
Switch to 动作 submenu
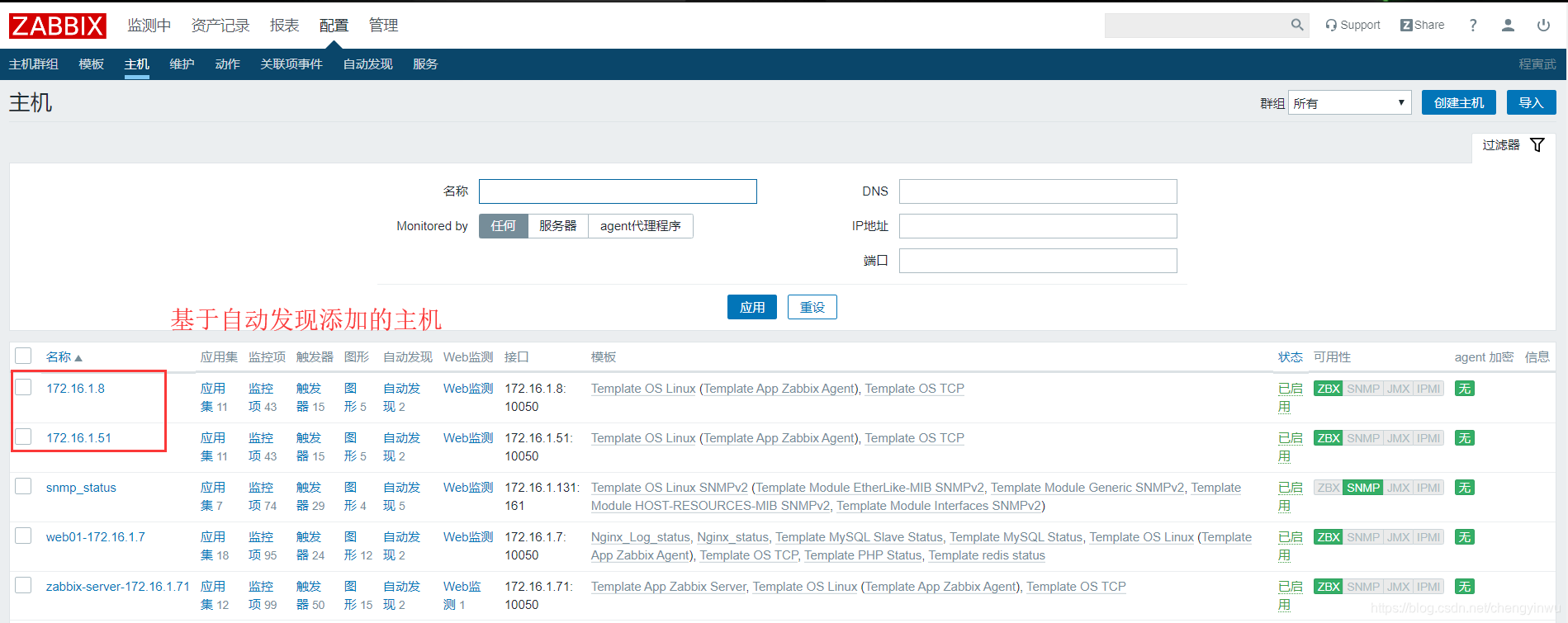228,64
